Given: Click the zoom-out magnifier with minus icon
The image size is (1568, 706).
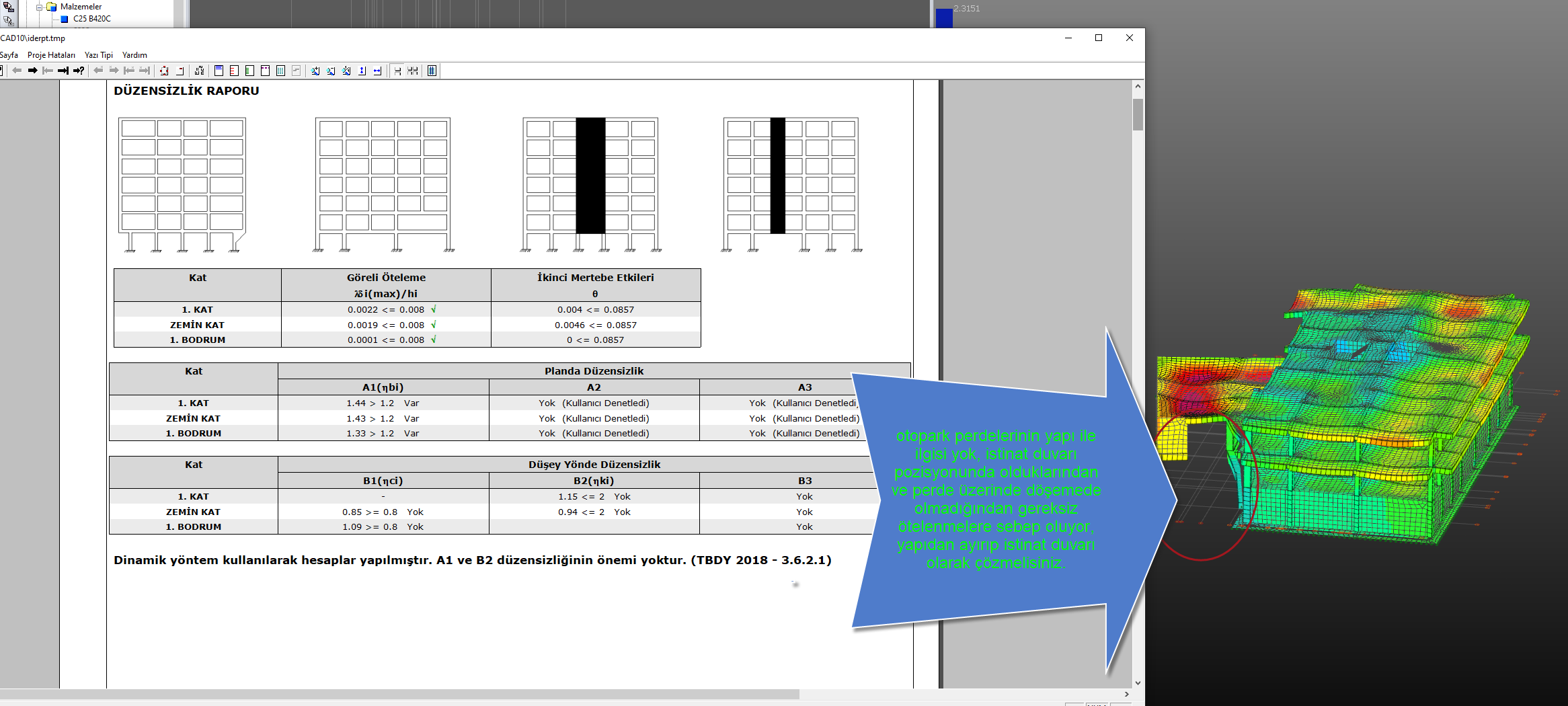Looking at the screenshot, I should pyautogui.click(x=331, y=71).
